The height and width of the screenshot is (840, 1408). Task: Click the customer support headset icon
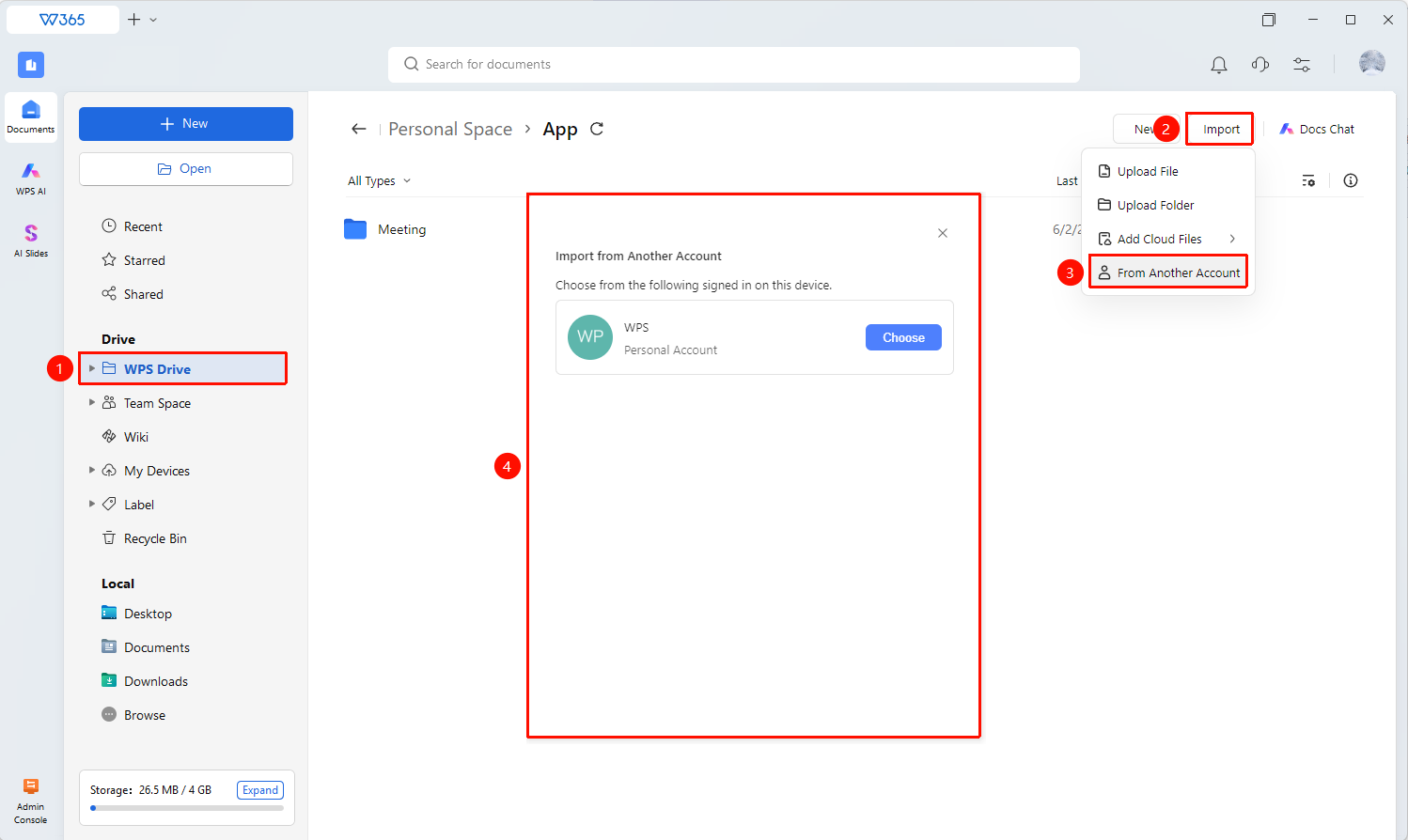(1260, 65)
